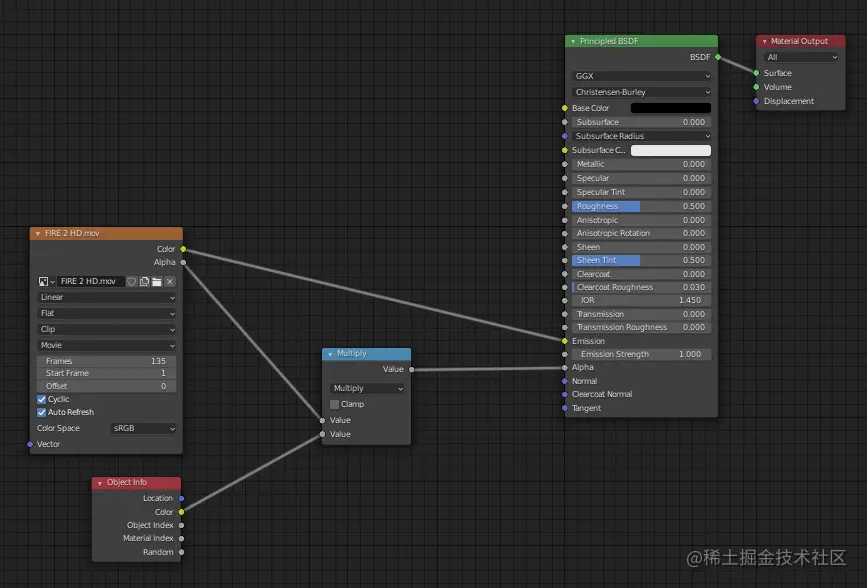
Task: Click the Clearcoat Normal input socket
Action: pyautogui.click(x=565, y=394)
